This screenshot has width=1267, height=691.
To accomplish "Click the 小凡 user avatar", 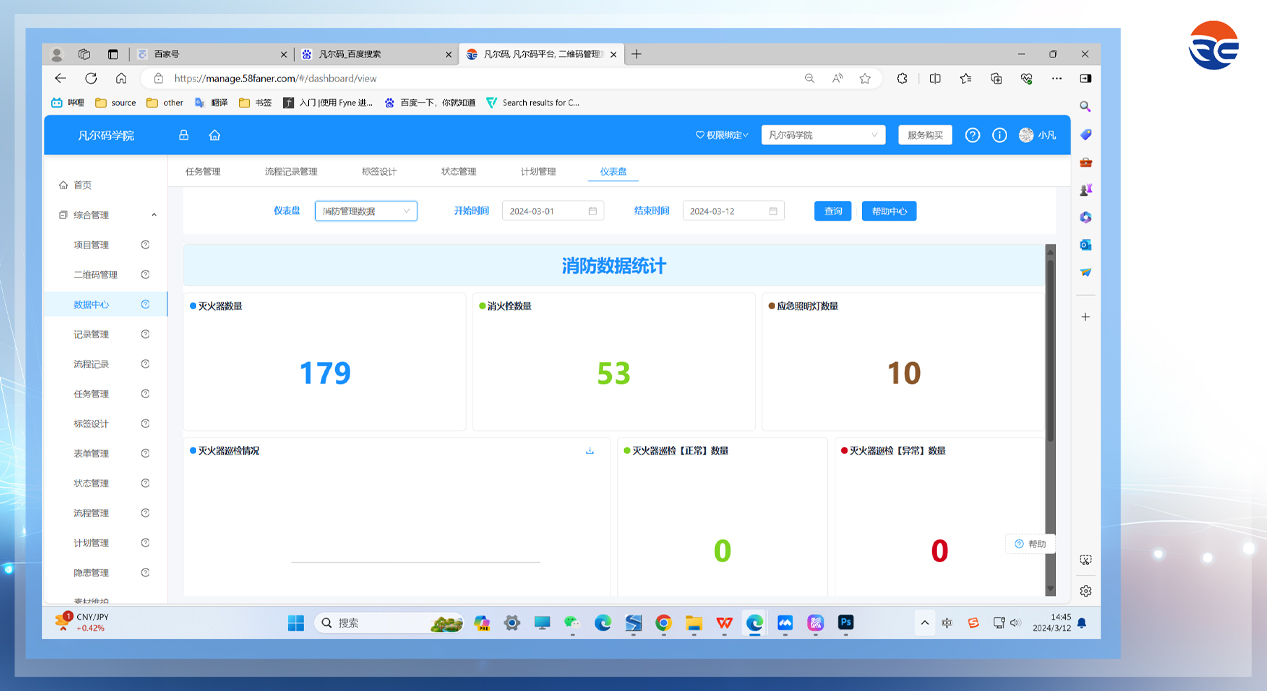I will coord(1026,135).
